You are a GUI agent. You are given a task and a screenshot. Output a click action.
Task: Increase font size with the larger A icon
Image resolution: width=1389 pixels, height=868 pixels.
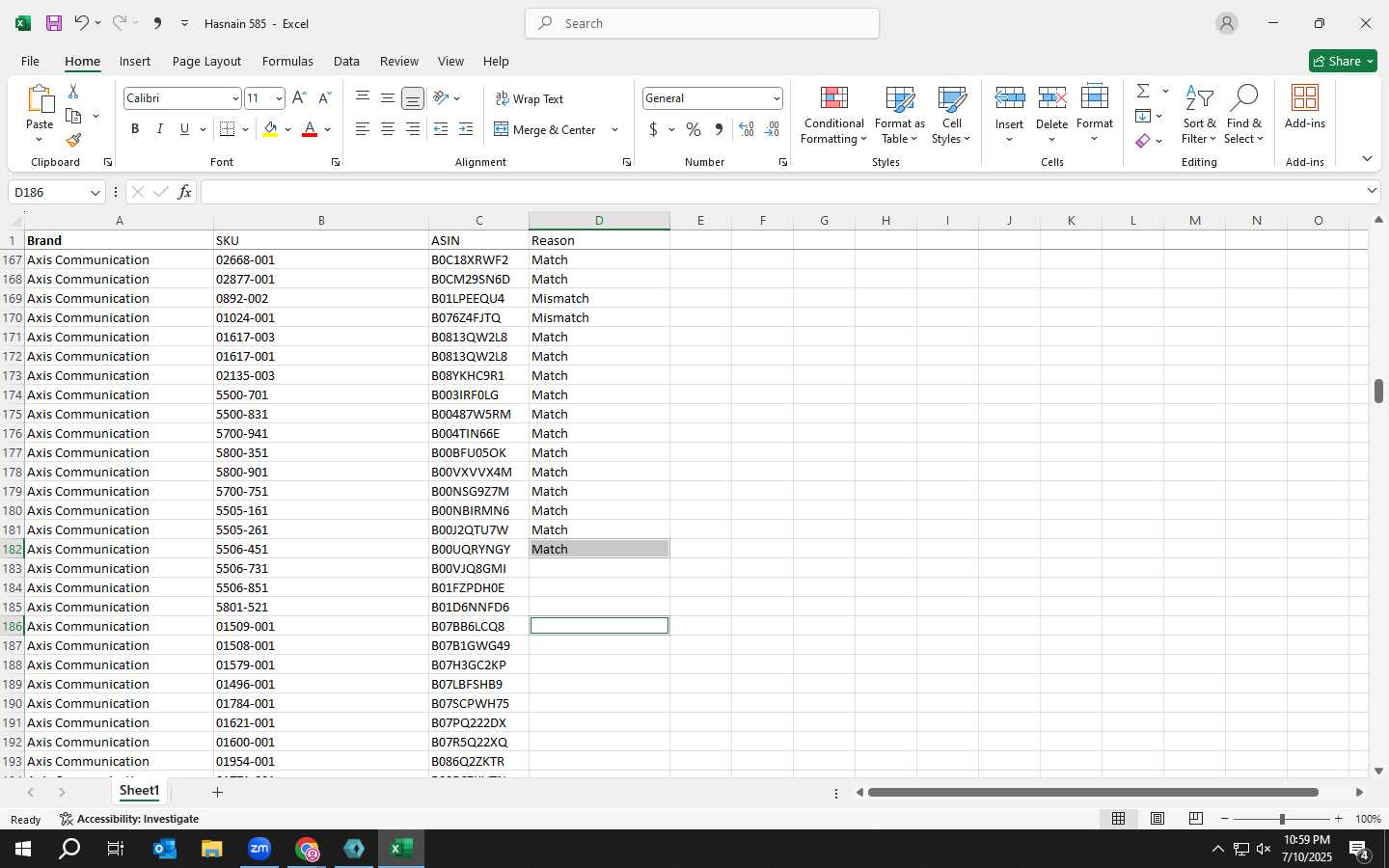(x=299, y=98)
